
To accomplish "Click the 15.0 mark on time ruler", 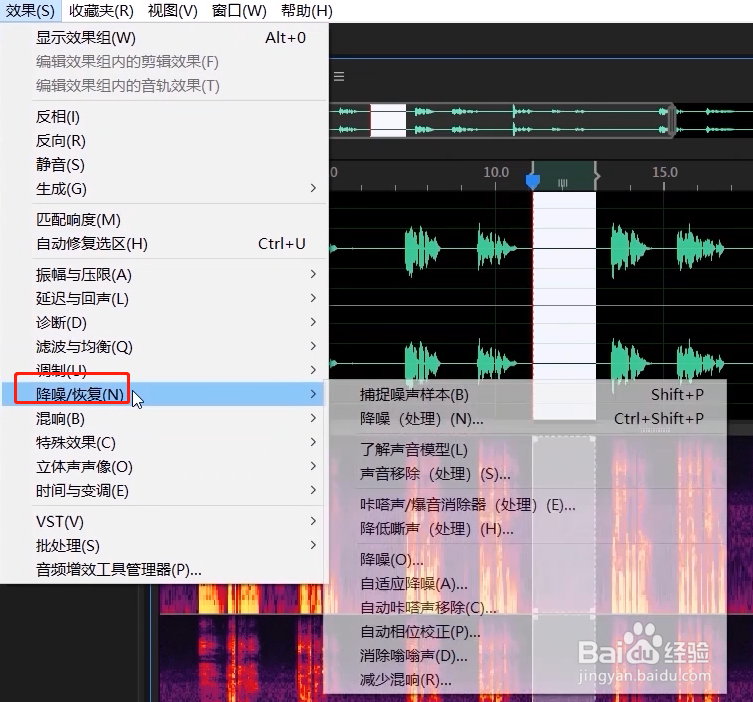I will pyautogui.click(x=665, y=172).
